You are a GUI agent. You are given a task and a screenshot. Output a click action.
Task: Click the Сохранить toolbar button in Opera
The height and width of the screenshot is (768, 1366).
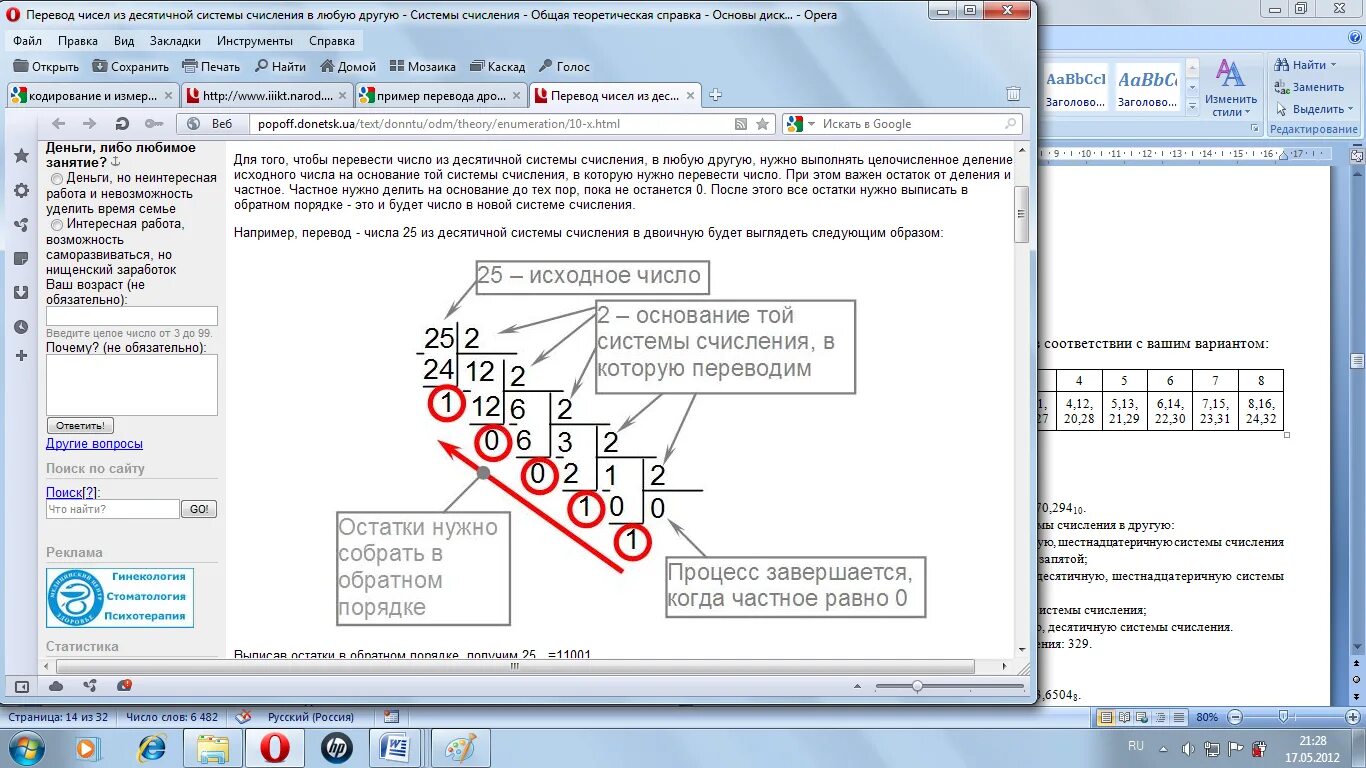coord(131,67)
